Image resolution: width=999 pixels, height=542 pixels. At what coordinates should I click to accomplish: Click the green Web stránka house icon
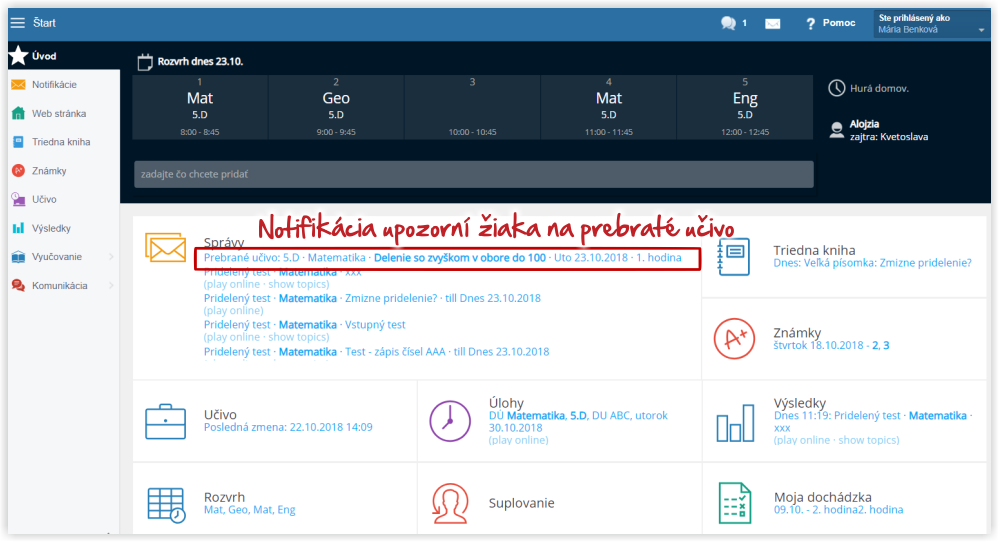coord(18,113)
